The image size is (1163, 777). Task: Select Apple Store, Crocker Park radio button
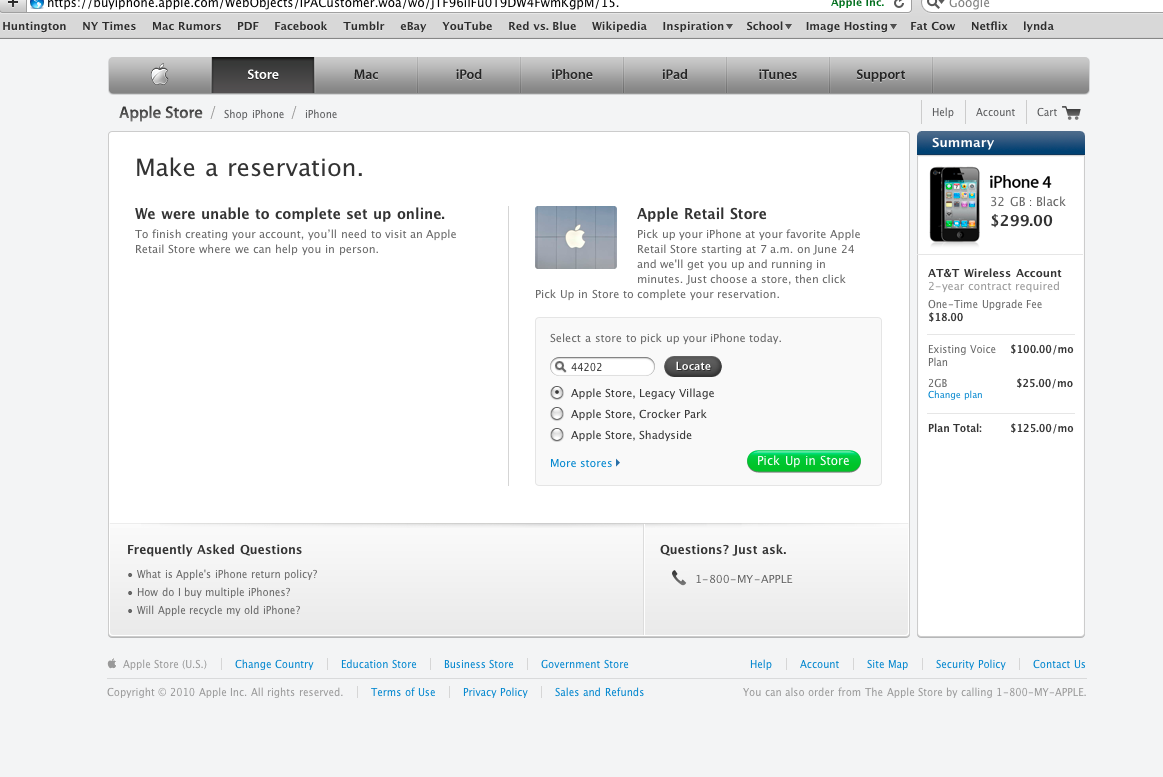[x=557, y=414]
